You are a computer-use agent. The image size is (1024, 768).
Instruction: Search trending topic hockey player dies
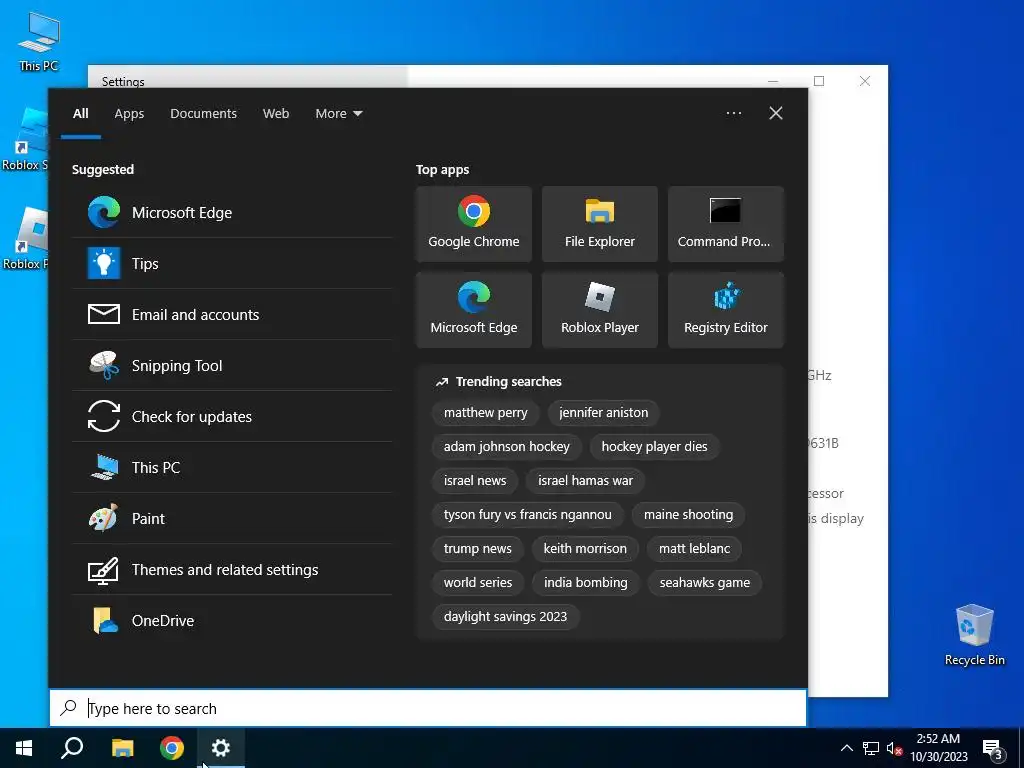click(x=654, y=447)
